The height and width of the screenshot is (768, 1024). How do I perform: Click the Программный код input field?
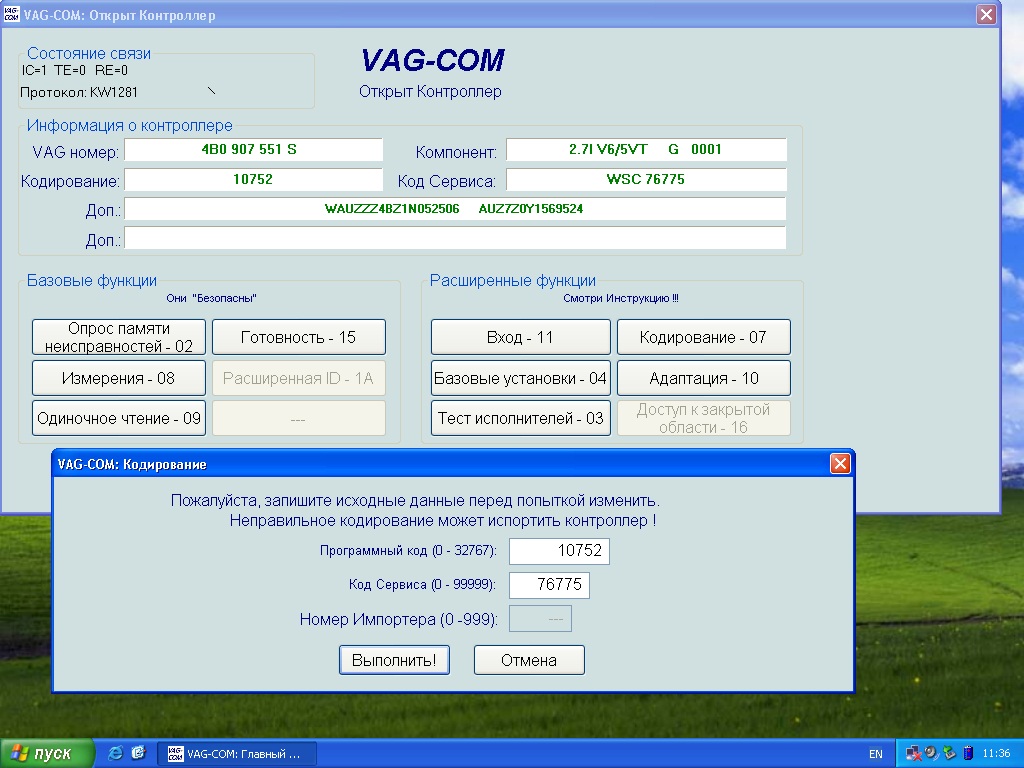(559, 551)
